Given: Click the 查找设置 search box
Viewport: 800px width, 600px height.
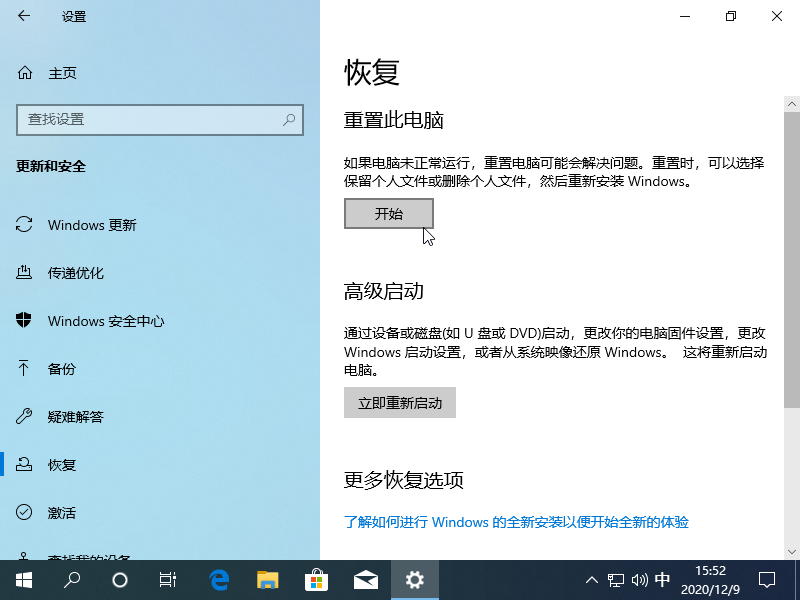Looking at the screenshot, I should tap(160, 120).
